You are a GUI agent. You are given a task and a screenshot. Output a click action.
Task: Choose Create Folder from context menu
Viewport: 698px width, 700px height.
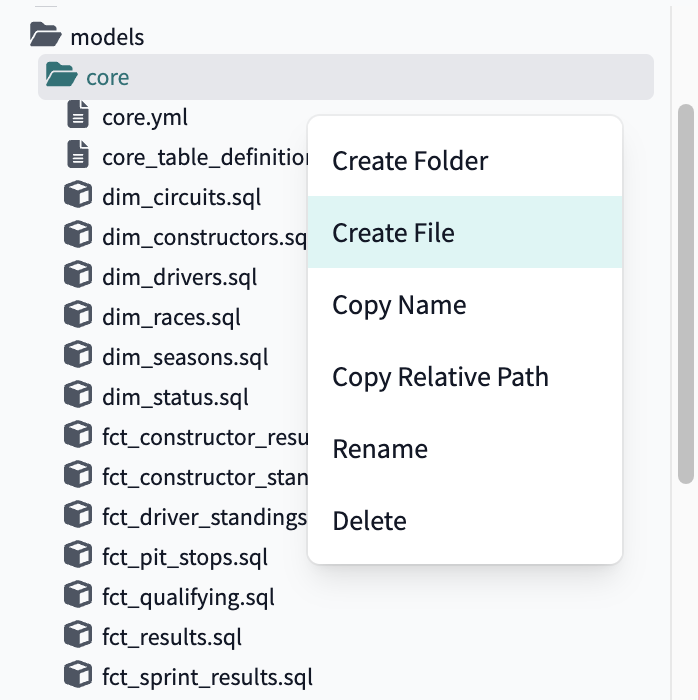coord(465,161)
